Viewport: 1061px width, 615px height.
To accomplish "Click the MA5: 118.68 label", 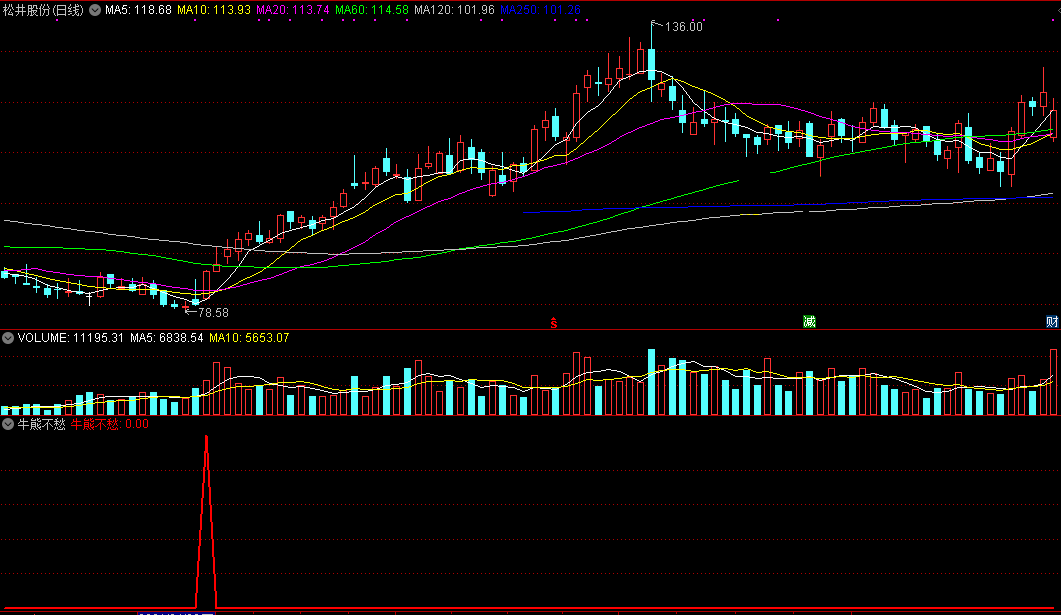I will click(x=138, y=10).
